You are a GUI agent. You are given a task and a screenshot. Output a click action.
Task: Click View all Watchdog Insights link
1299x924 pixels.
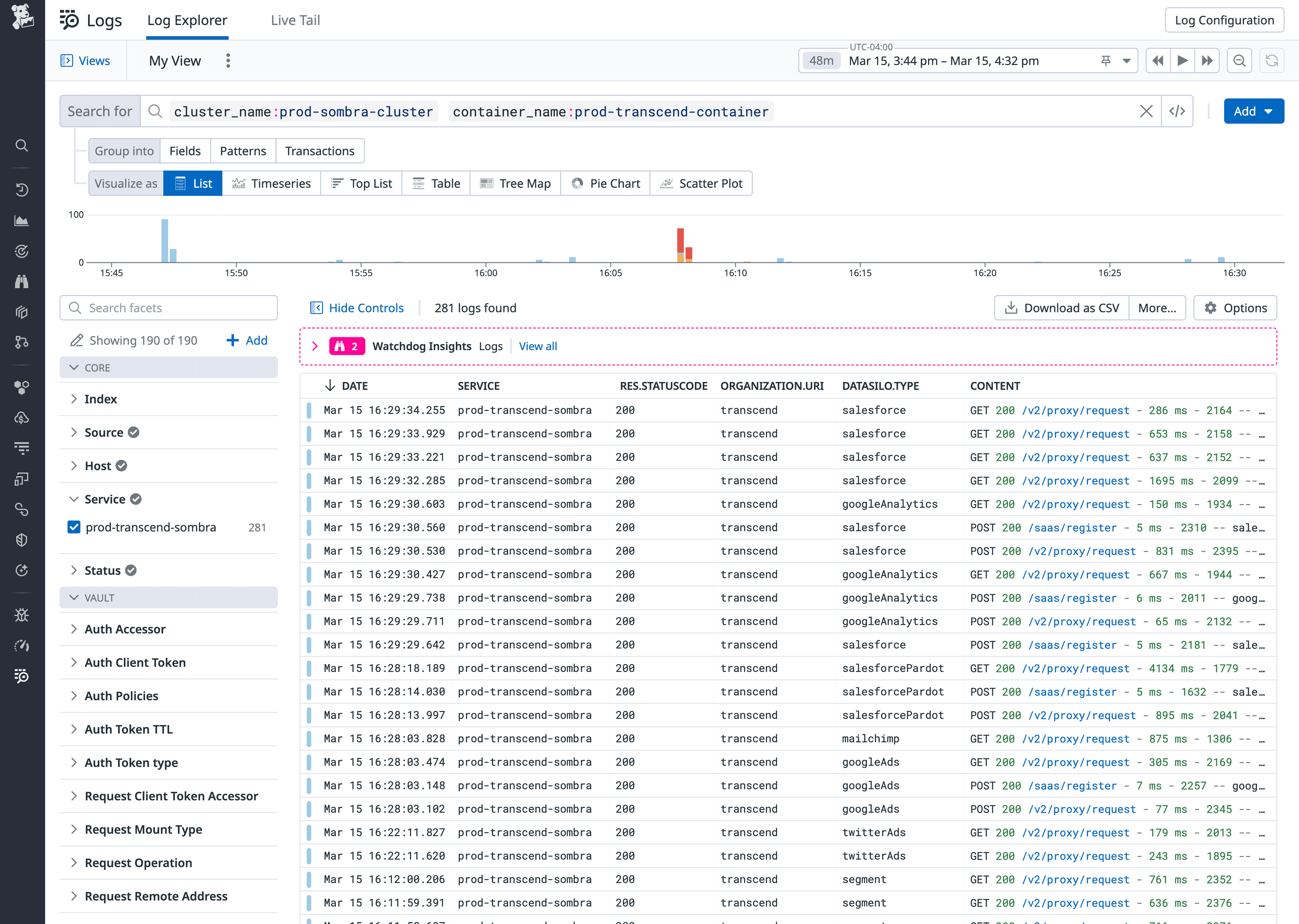tap(538, 346)
